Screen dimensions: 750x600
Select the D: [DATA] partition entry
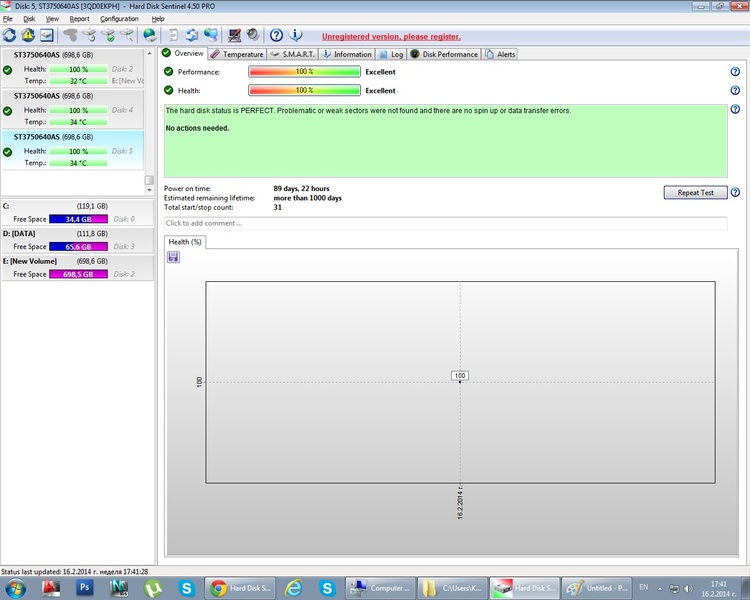pyautogui.click(x=77, y=240)
